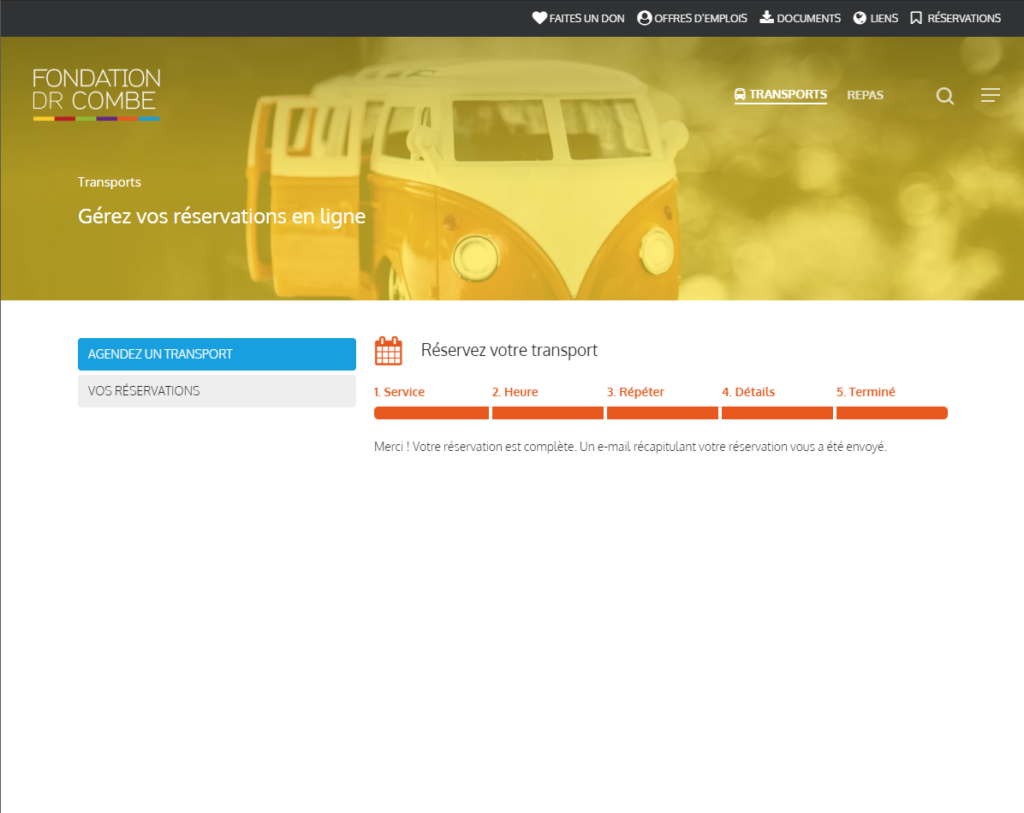Select the Transports navigation item
This screenshot has height=813, width=1024.
[780, 95]
